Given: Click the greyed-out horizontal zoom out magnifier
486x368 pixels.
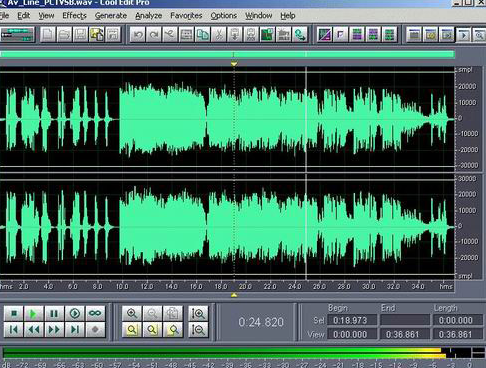Looking at the screenshot, I should pos(152,313).
